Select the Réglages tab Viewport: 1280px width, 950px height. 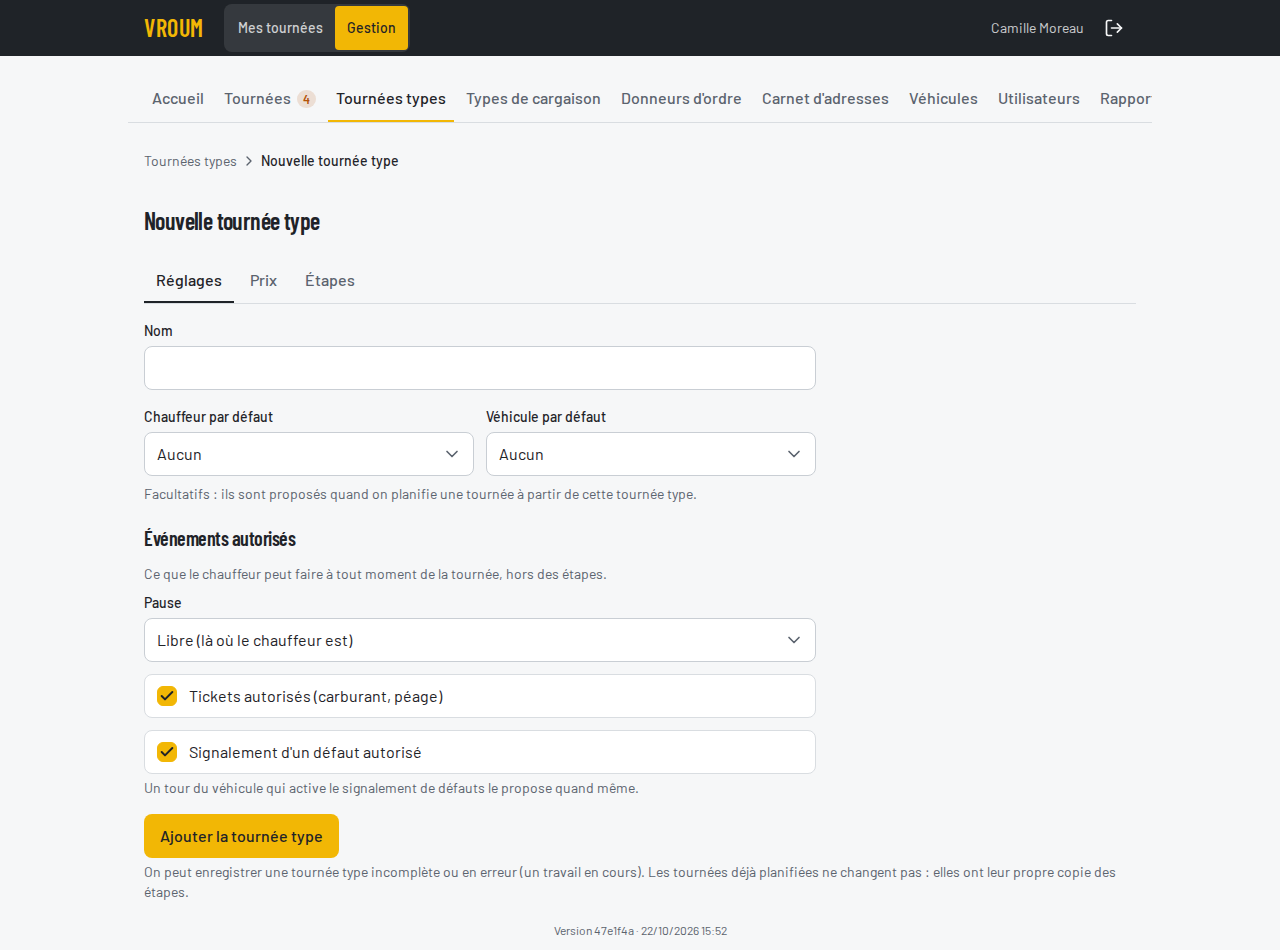tap(189, 281)
